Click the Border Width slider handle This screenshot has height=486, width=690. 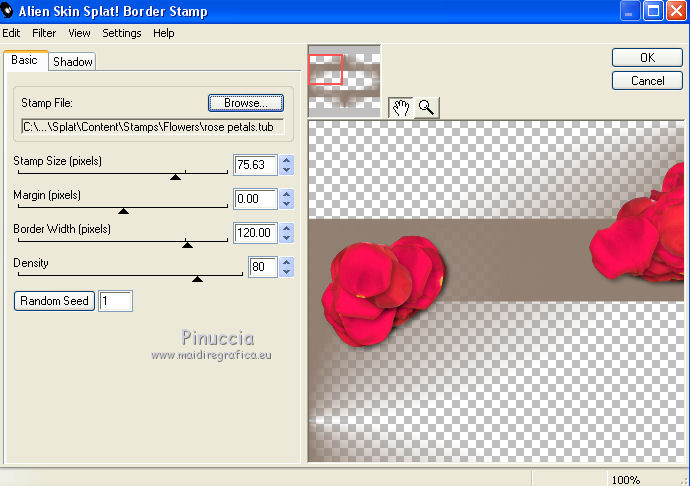tap(187, 244)
